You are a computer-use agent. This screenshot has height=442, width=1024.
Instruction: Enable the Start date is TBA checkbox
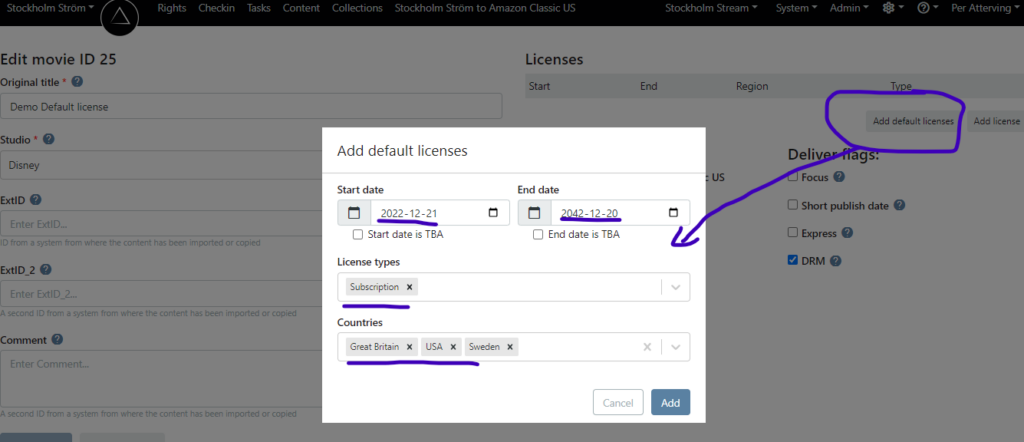pos(358,235)
